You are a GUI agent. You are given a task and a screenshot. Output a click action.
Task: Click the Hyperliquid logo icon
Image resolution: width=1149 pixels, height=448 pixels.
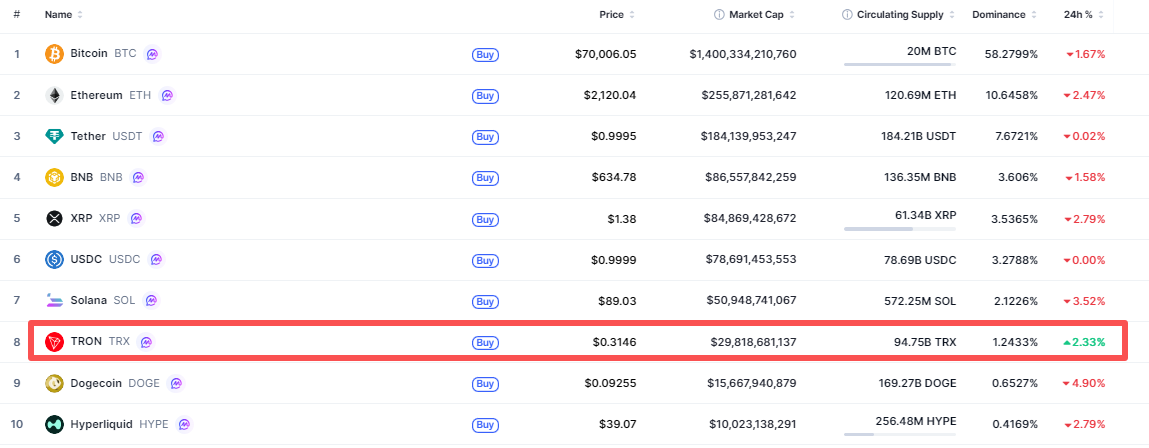click(54, 425)
